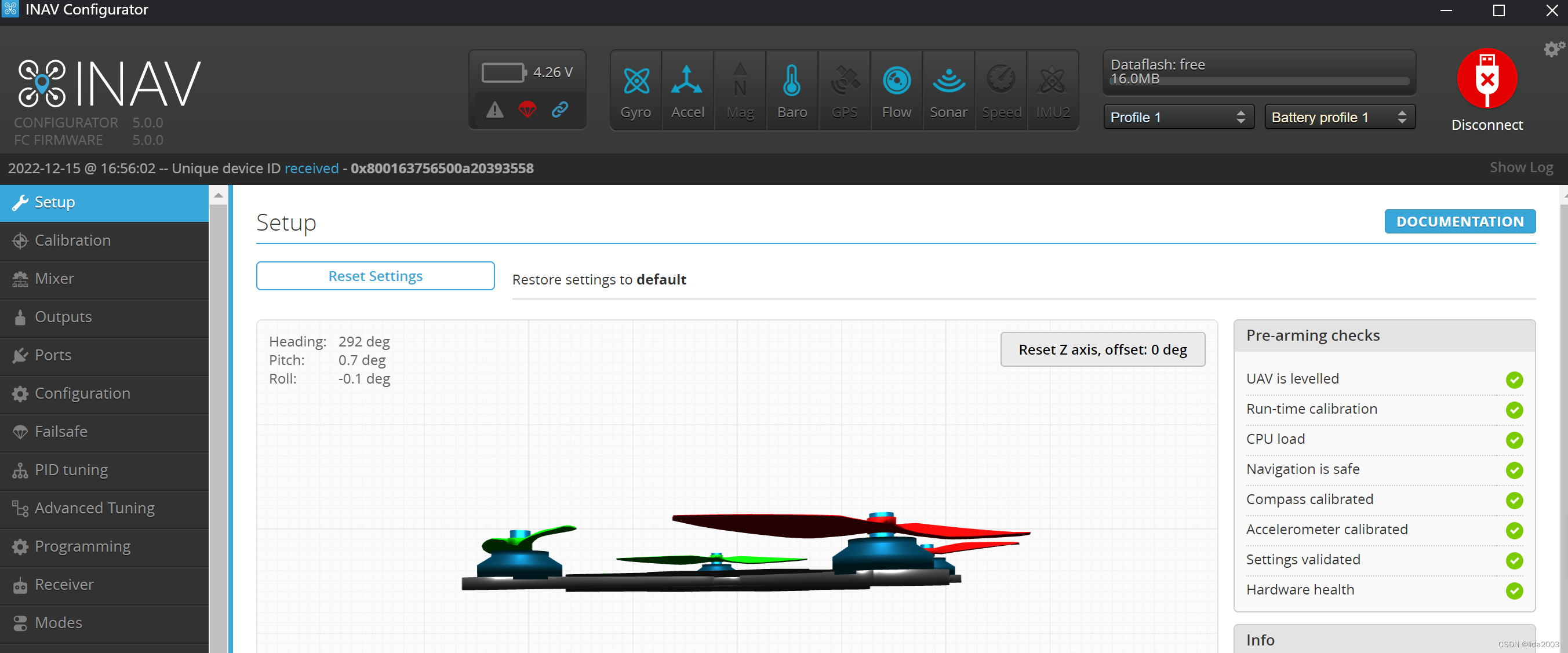This screenshot has height=653, width=1568.
Task: Open the Mixer menu item
Action: point(55,278)
